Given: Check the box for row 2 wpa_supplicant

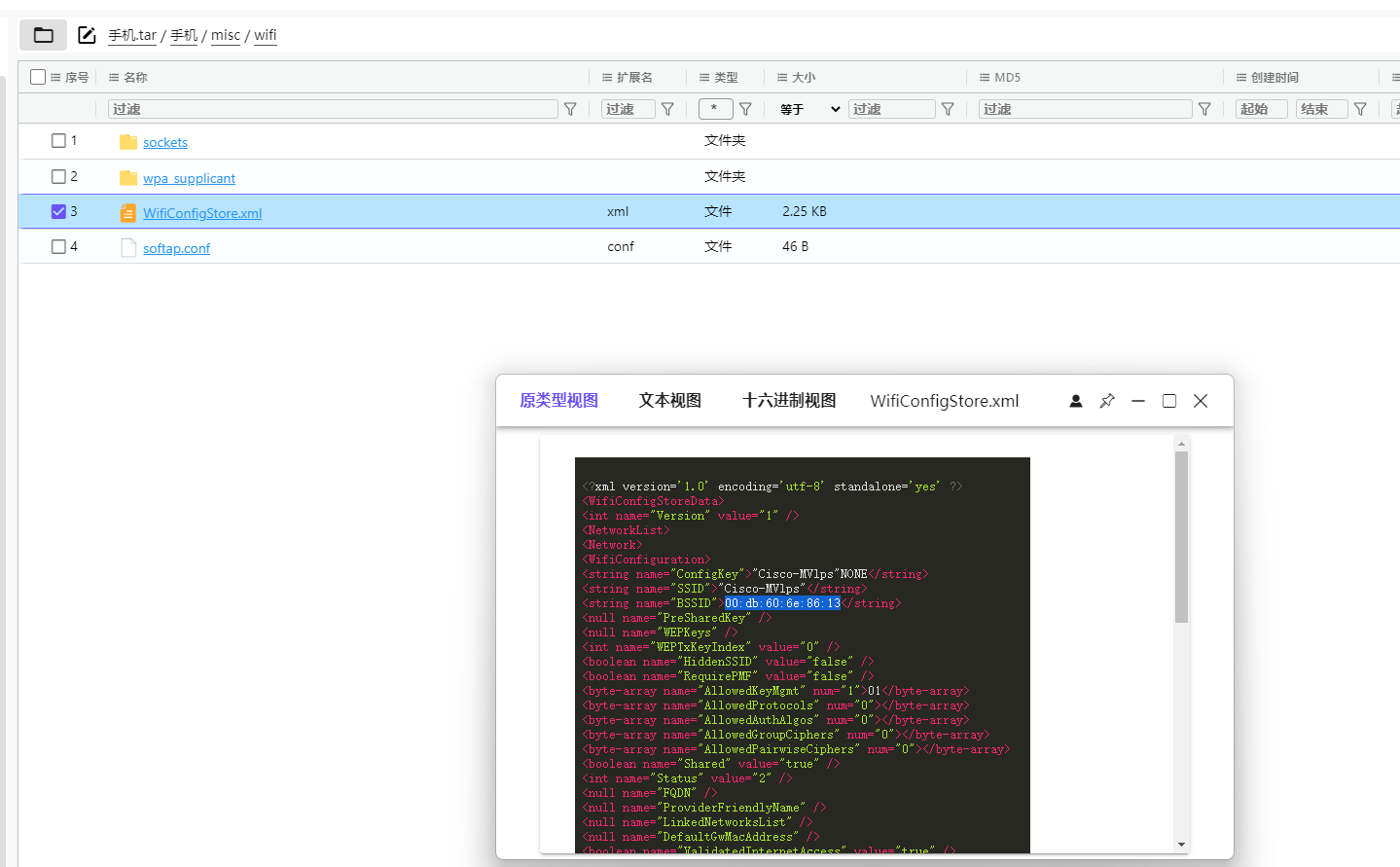Looking at the screenshot, I should 58,177.
